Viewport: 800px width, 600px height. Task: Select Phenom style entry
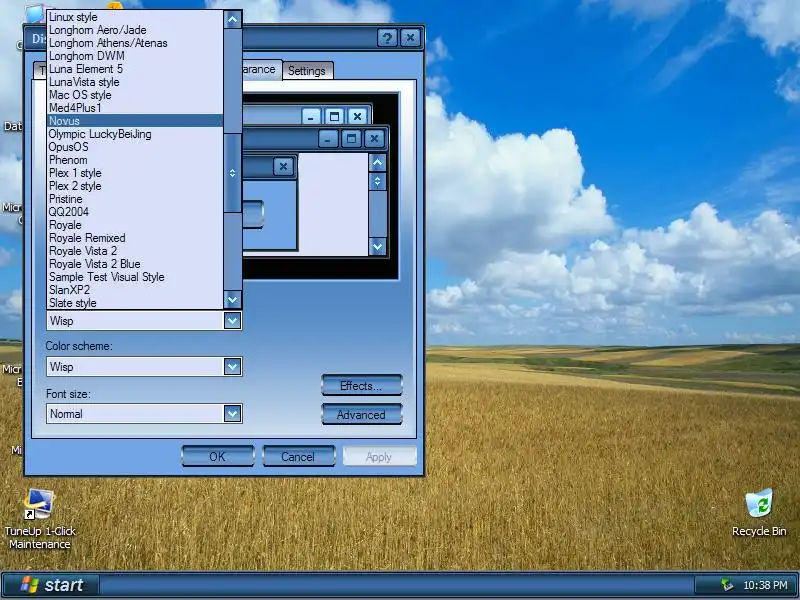pos(135,160)
